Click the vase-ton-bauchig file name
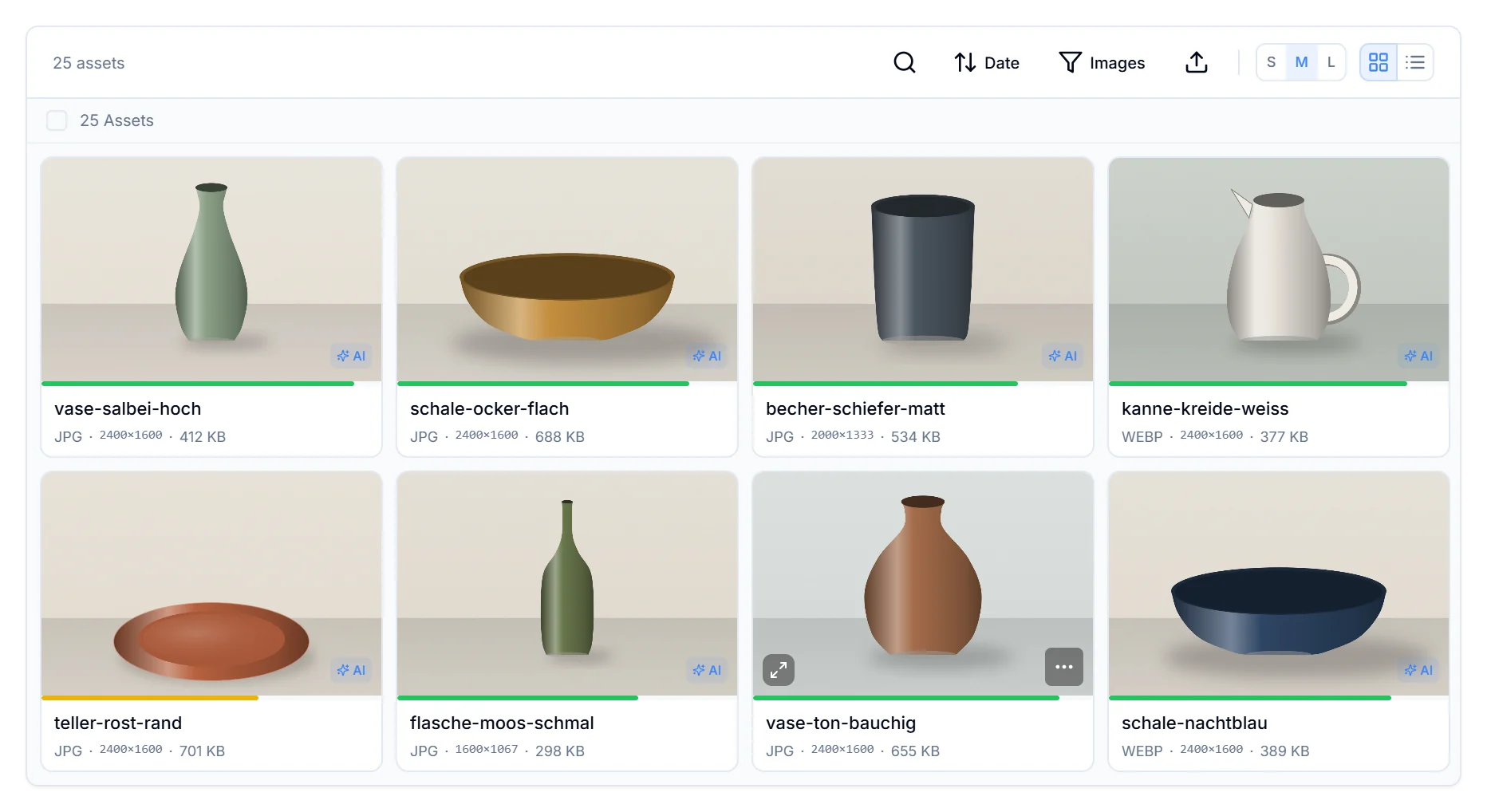Image resolution: width=1487 pixels, height=812 pixels. (841, 723)
